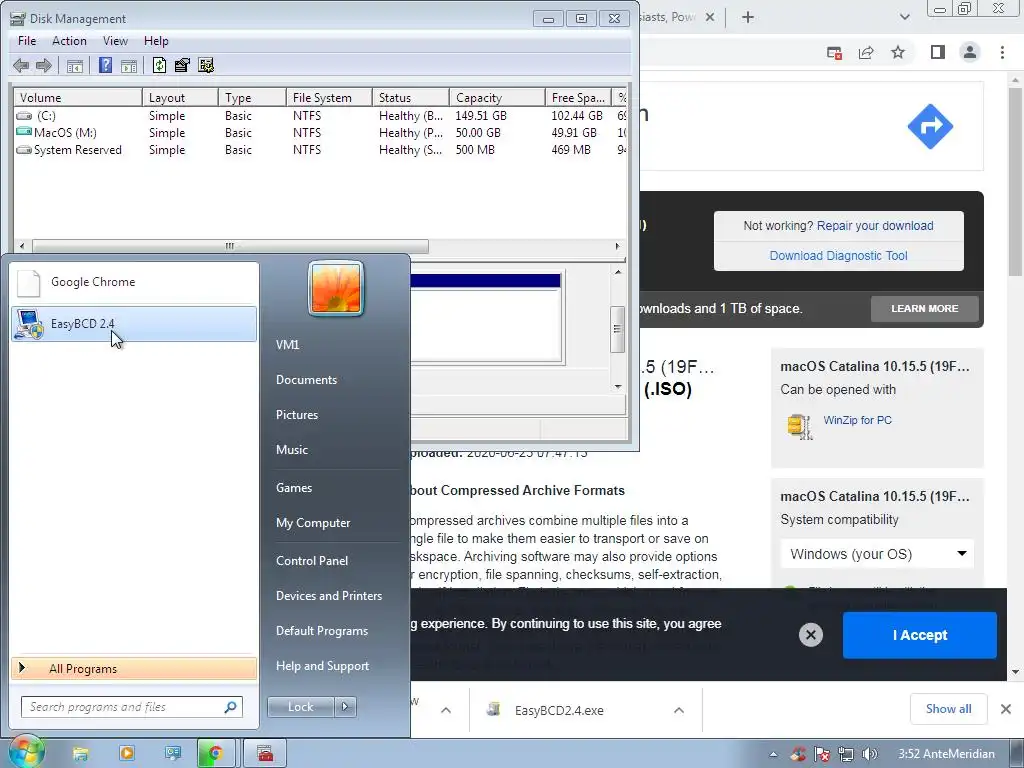Launch EasyBCD 2.4 from Start menu

point(134,324)
